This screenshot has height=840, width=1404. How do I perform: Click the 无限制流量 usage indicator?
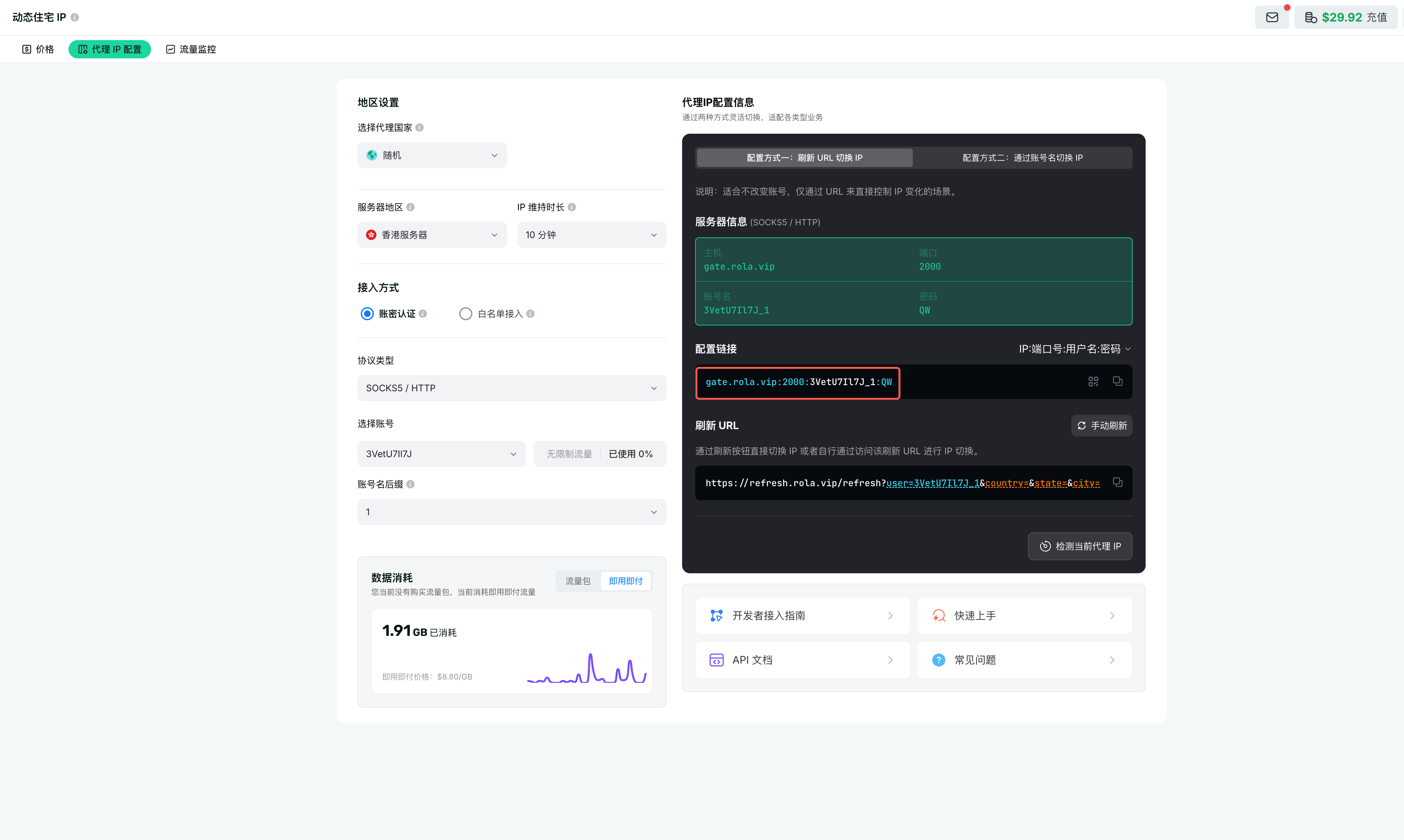point(600,454)
